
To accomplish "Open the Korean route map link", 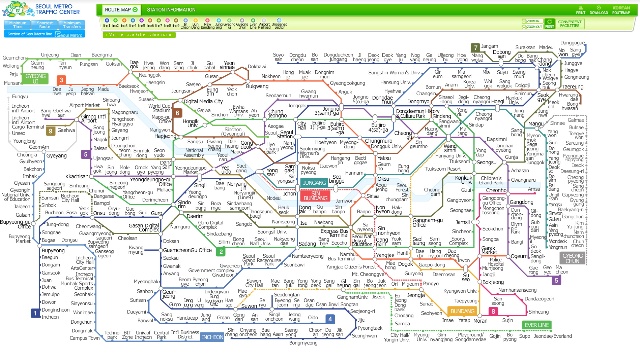I will [621, 10].
